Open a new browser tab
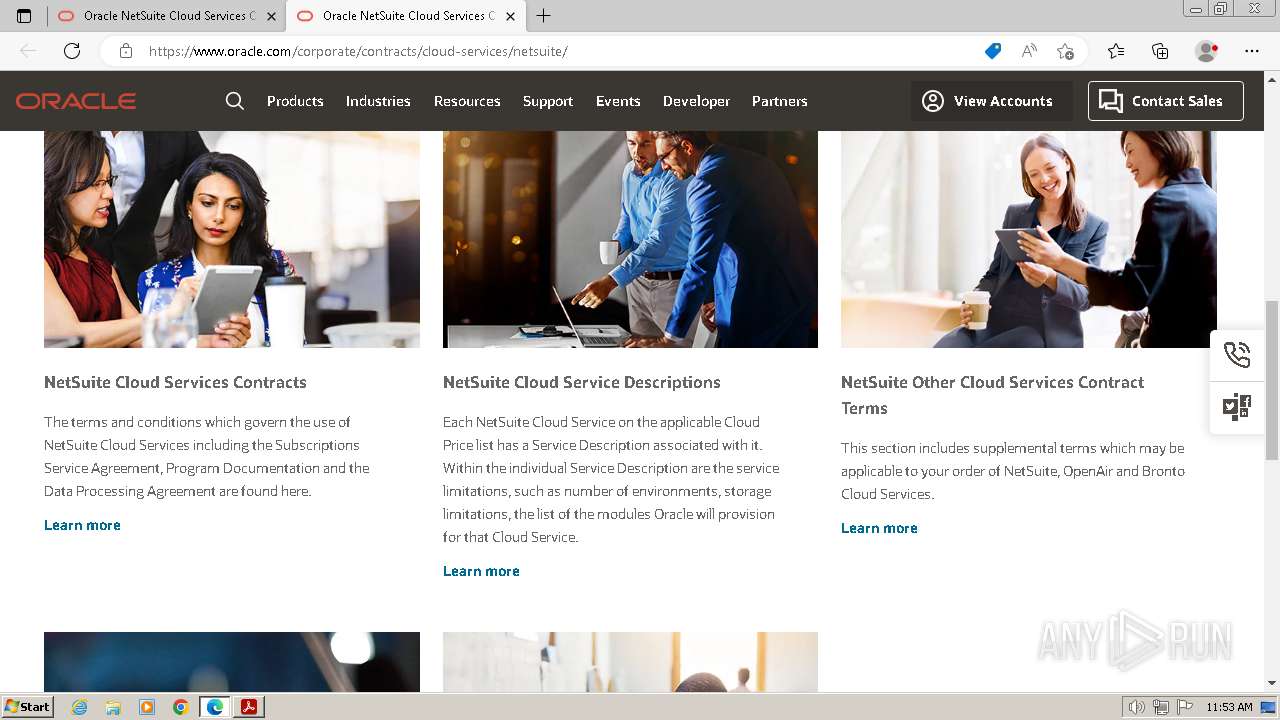Image resolution: width=1280 pixels, height=720 pixels. tap(543, 16)
